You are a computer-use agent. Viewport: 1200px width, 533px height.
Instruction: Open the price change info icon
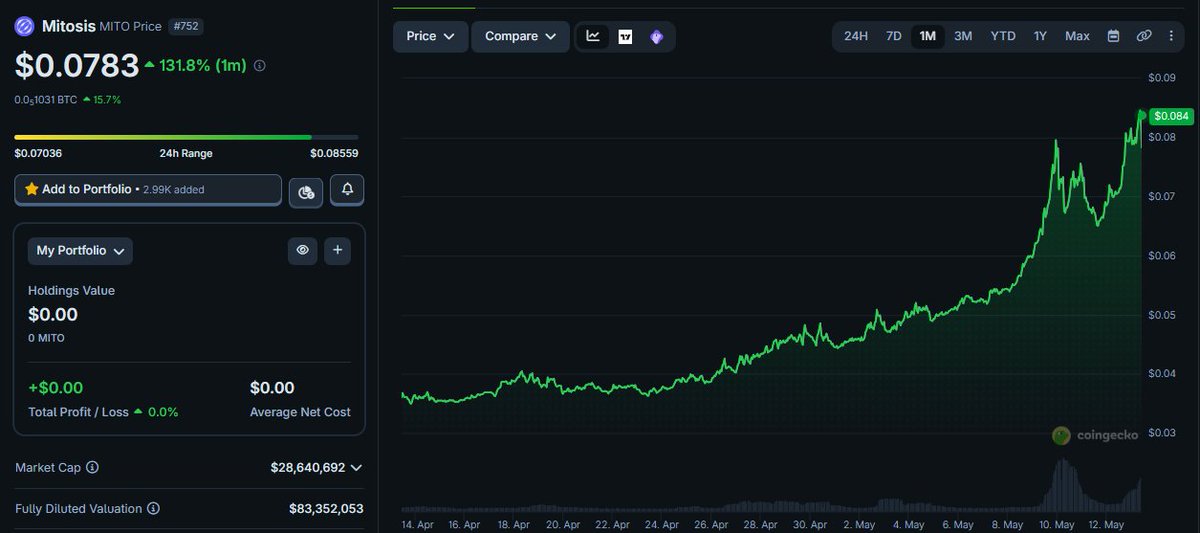[x=260, y=66]
